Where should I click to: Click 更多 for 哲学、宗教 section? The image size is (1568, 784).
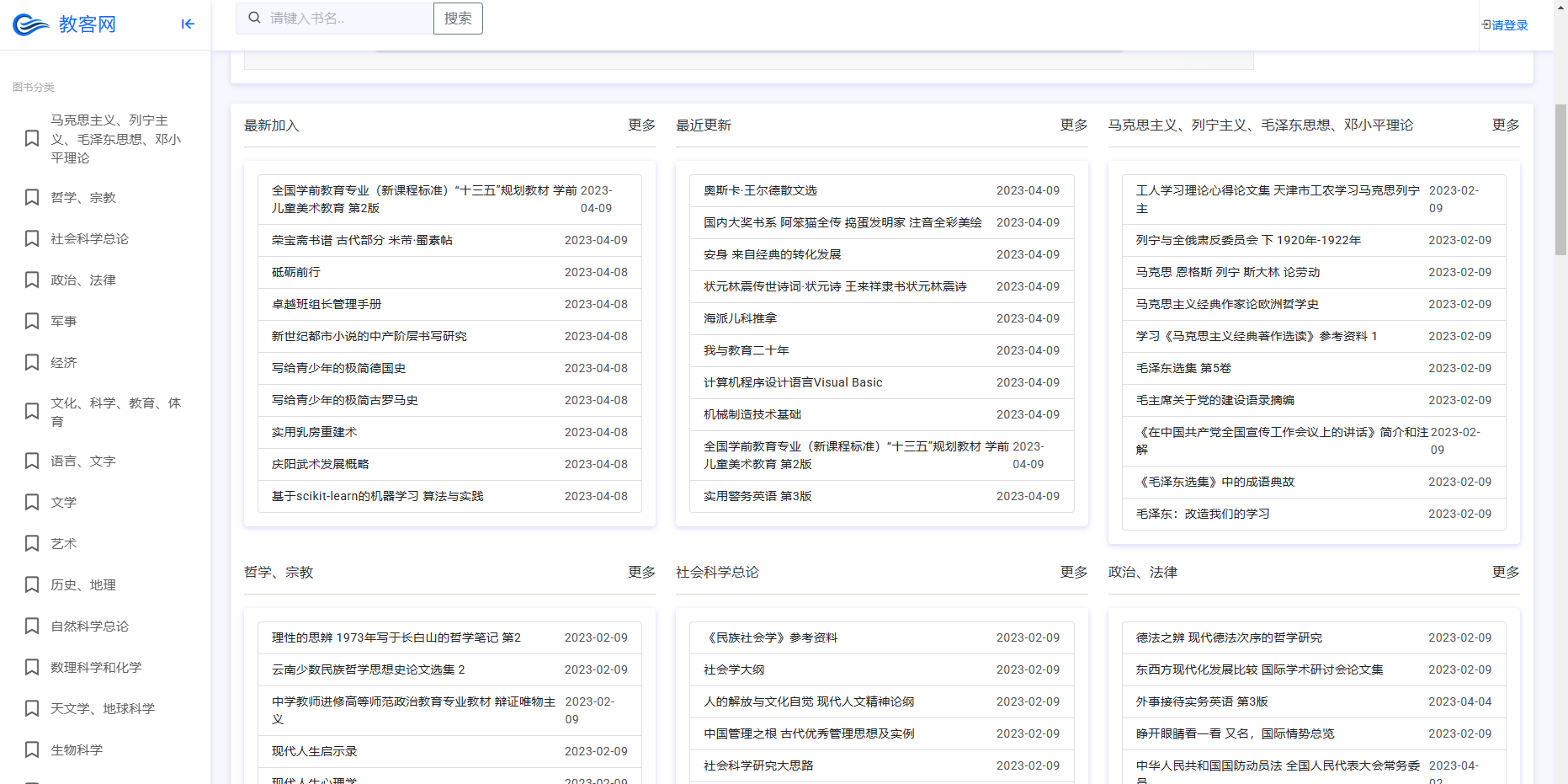[641, 572]
